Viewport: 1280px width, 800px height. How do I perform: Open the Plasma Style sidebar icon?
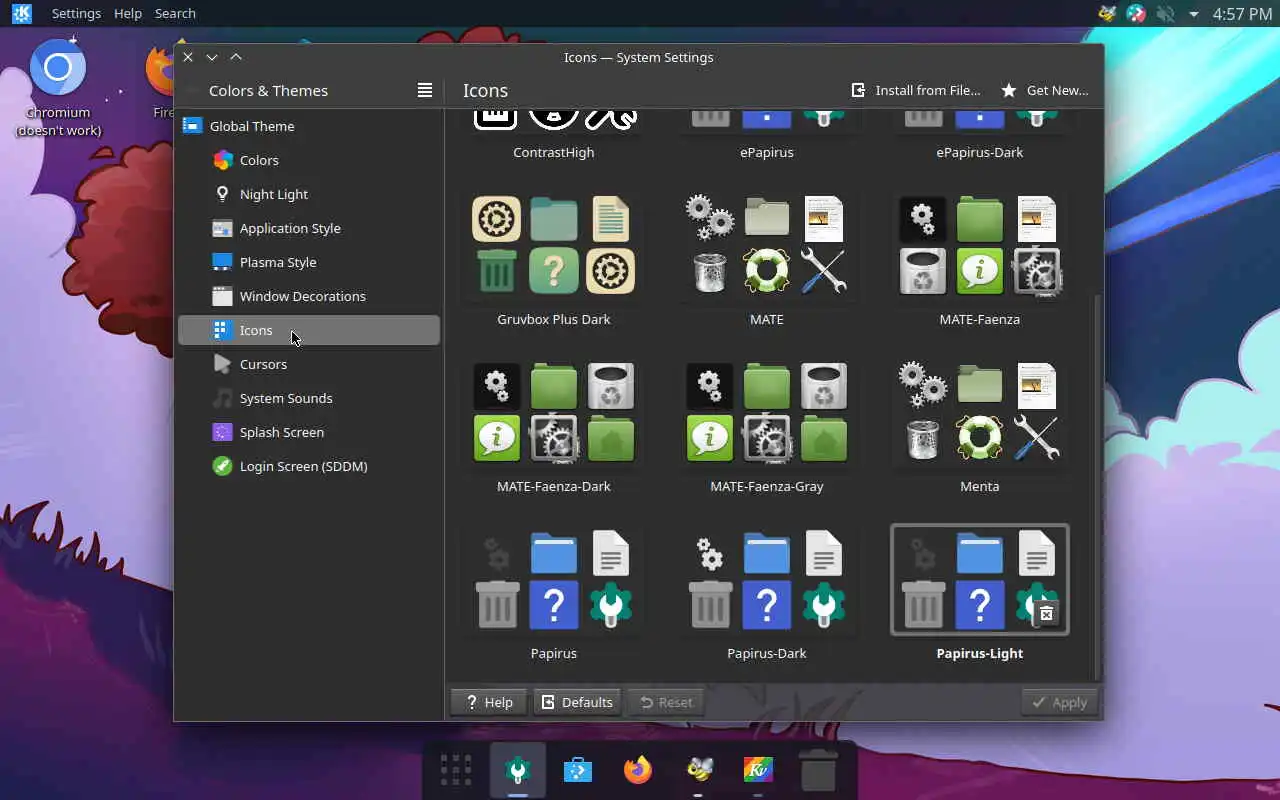[223, 262]
